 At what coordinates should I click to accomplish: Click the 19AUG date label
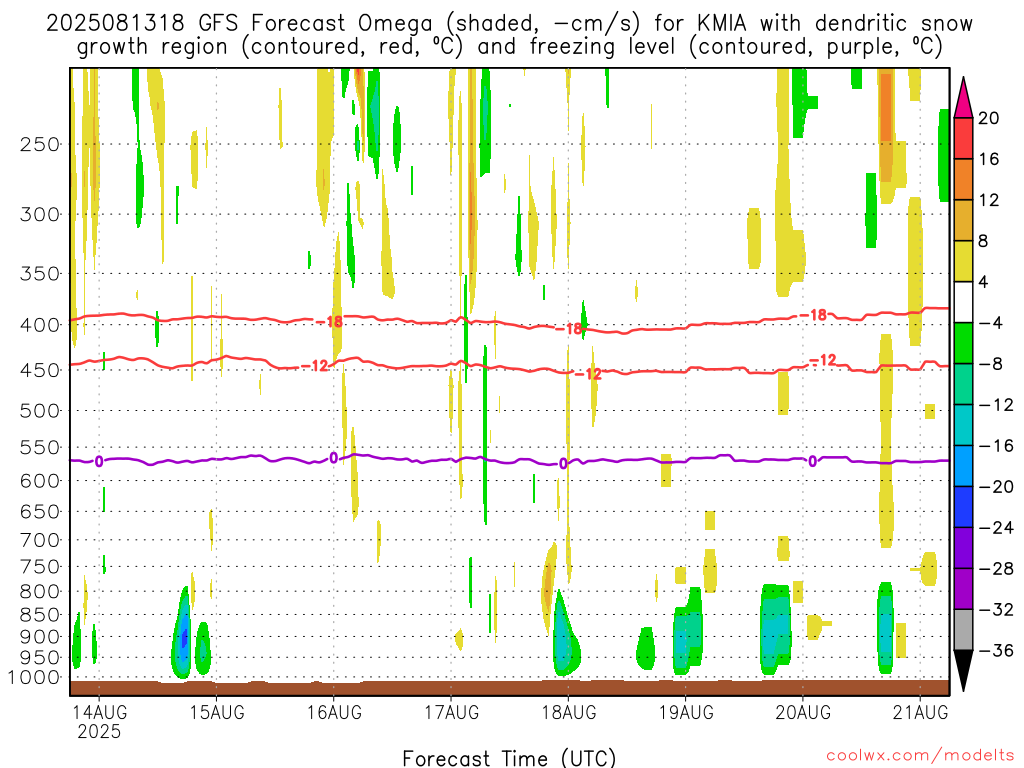(x=686, y=712)
